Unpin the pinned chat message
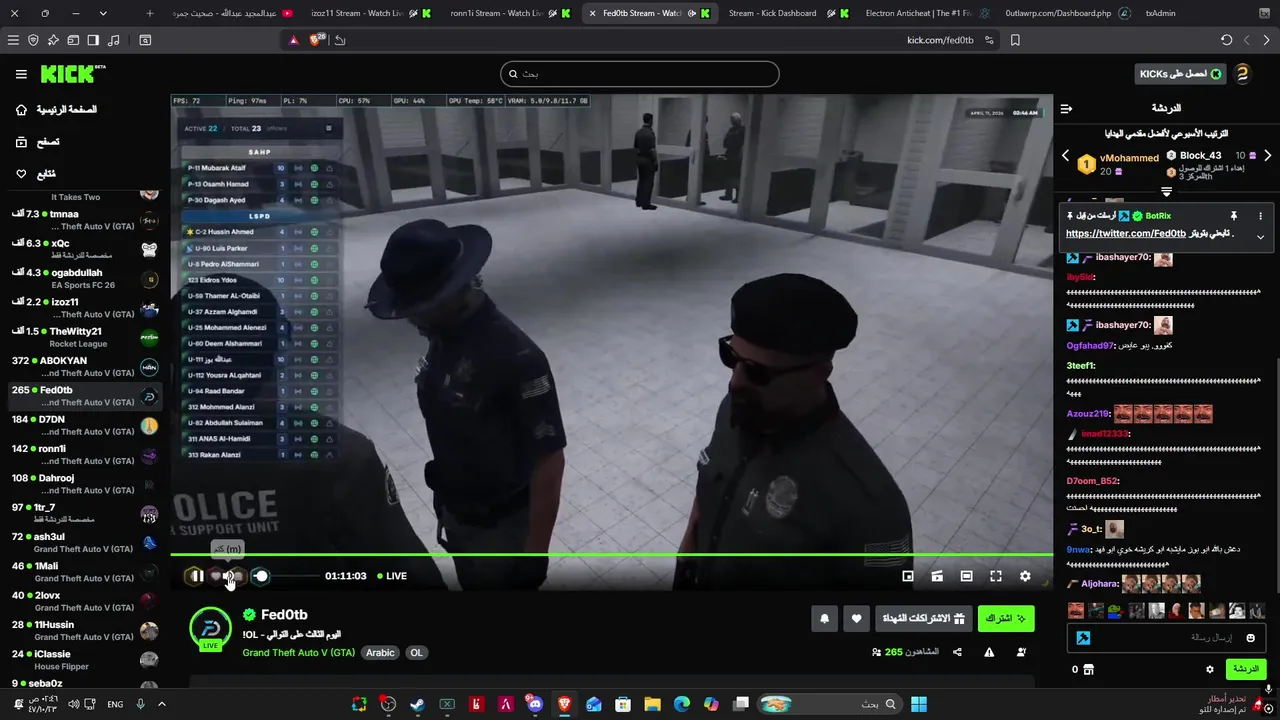Image resolution: width=1280 pixels, height=720 pixels. click(1233, 216)
